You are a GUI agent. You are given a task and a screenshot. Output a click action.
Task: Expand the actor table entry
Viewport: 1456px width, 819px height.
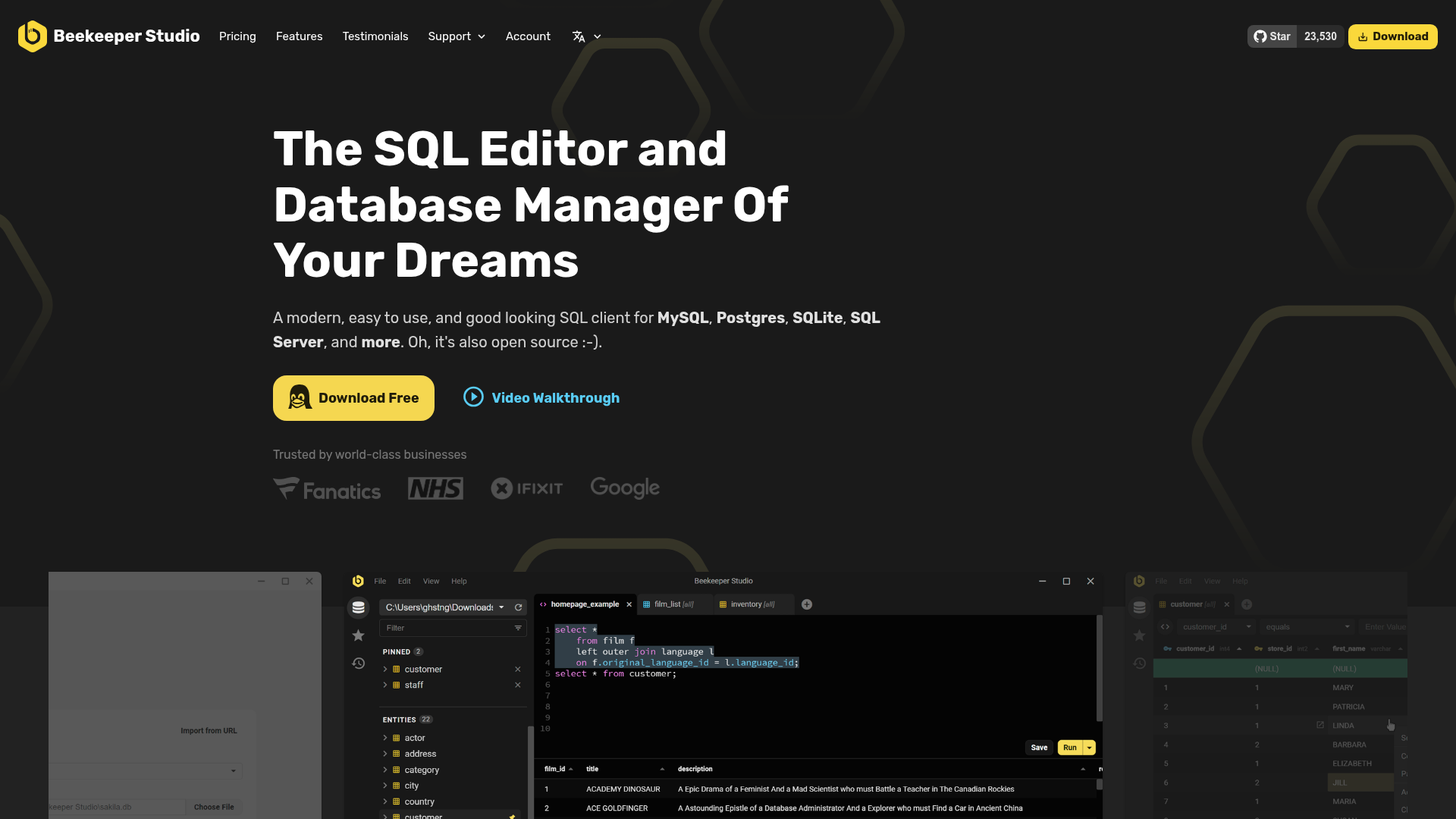385,738
